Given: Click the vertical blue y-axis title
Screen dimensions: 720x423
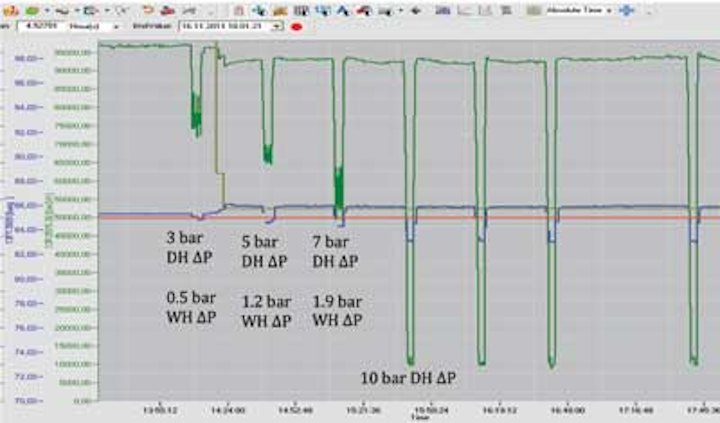Looking at the screenshot, I should click(9, 220).
